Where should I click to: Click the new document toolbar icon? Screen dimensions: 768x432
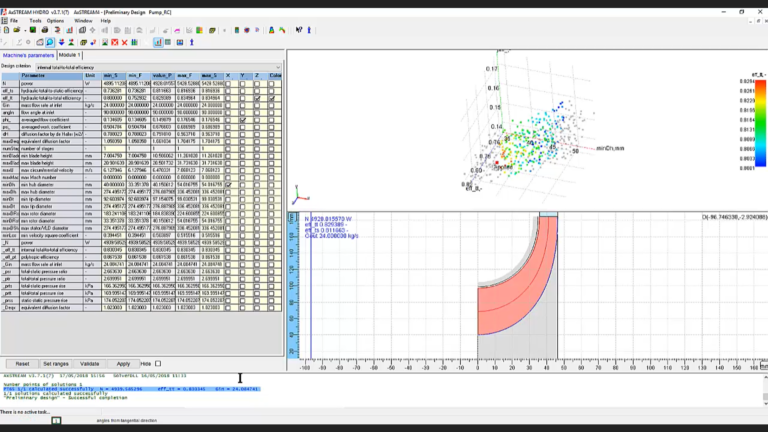pyautogui.click(x=6, y=30)
